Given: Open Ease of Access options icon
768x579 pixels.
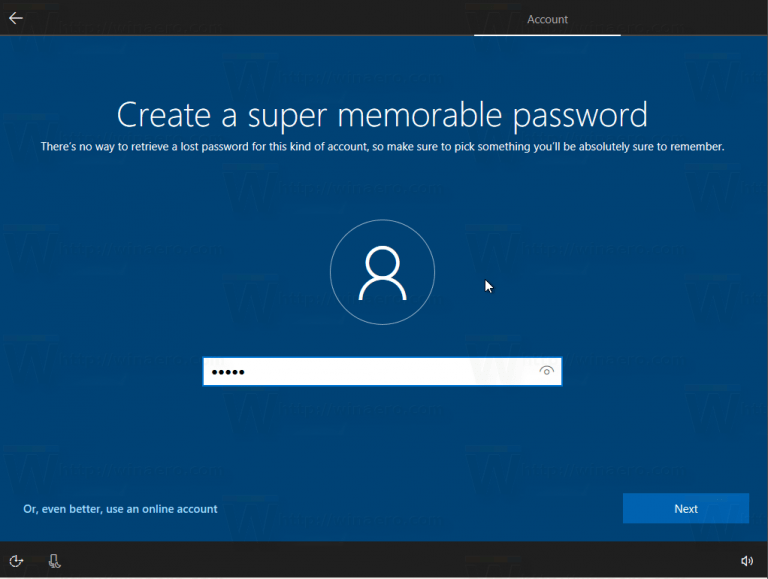Looking at the screenshot, I should (x=16, y=561).
